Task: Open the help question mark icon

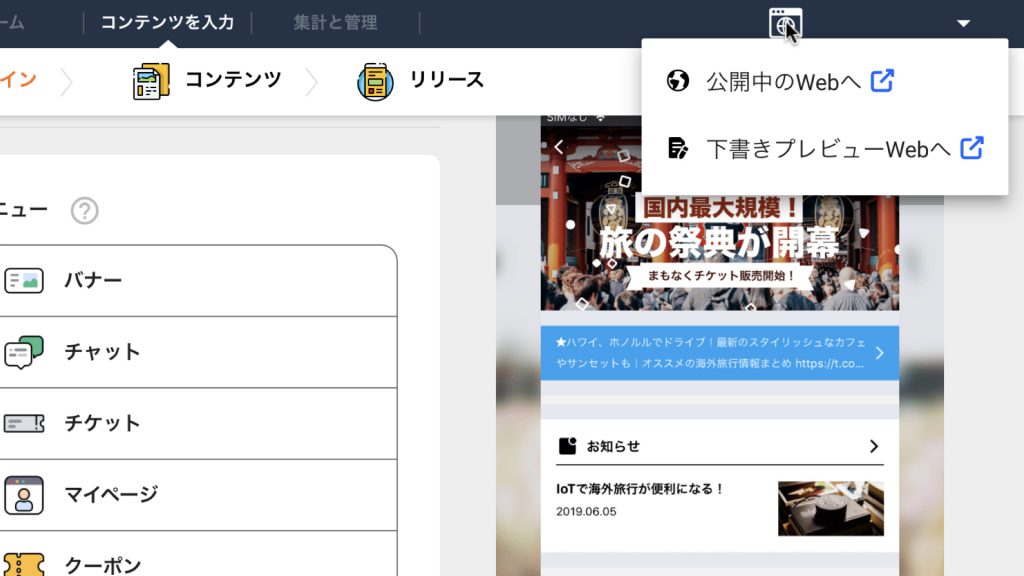Action: click(84, 211)
